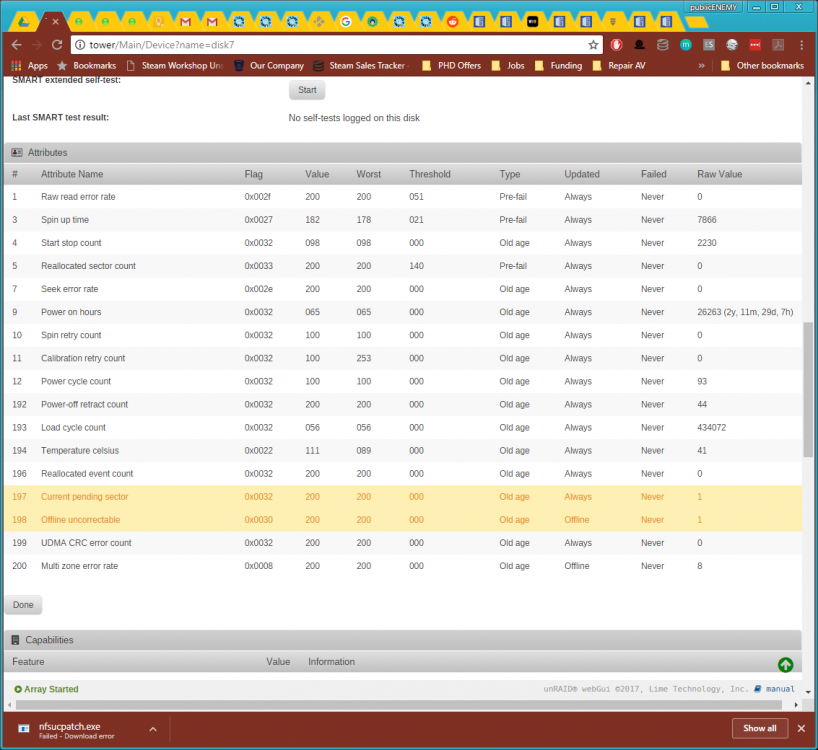Image resolution: width=818 pixels, height=750 pixels.
Task: Click the Capabilities section header
Action: click(x=403, y=640)
